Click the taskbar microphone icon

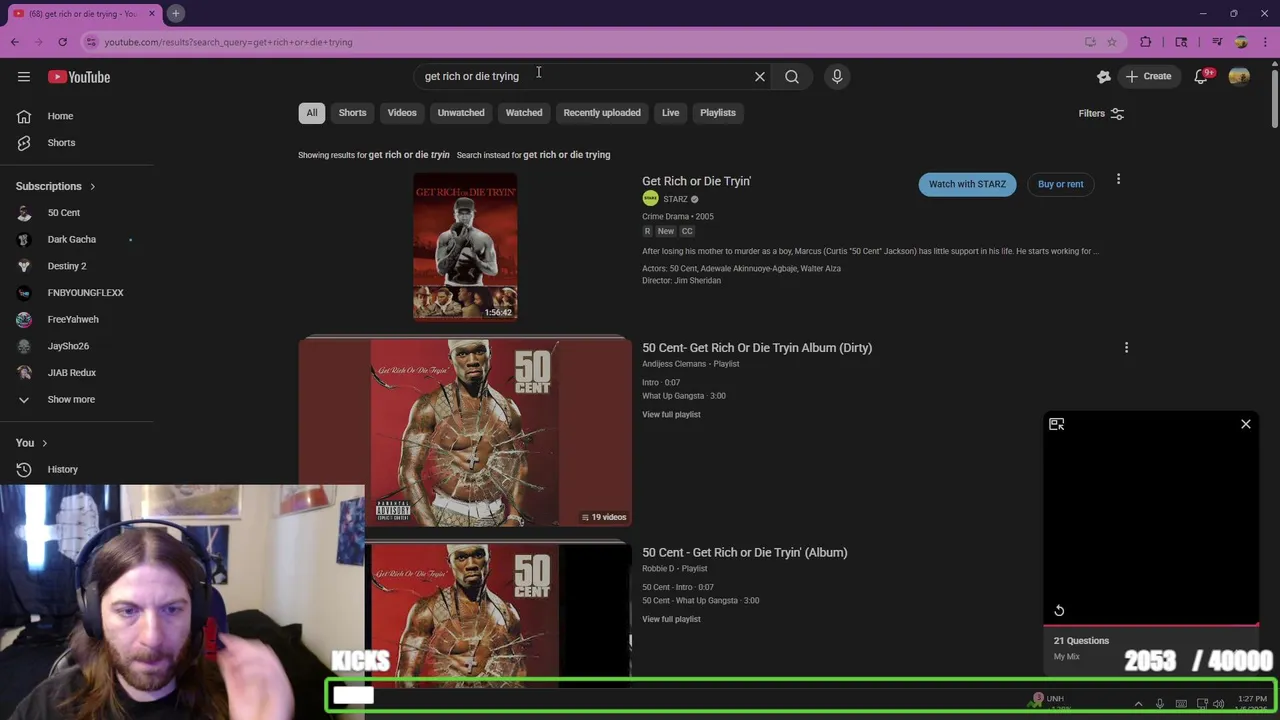coord(1160,704)
